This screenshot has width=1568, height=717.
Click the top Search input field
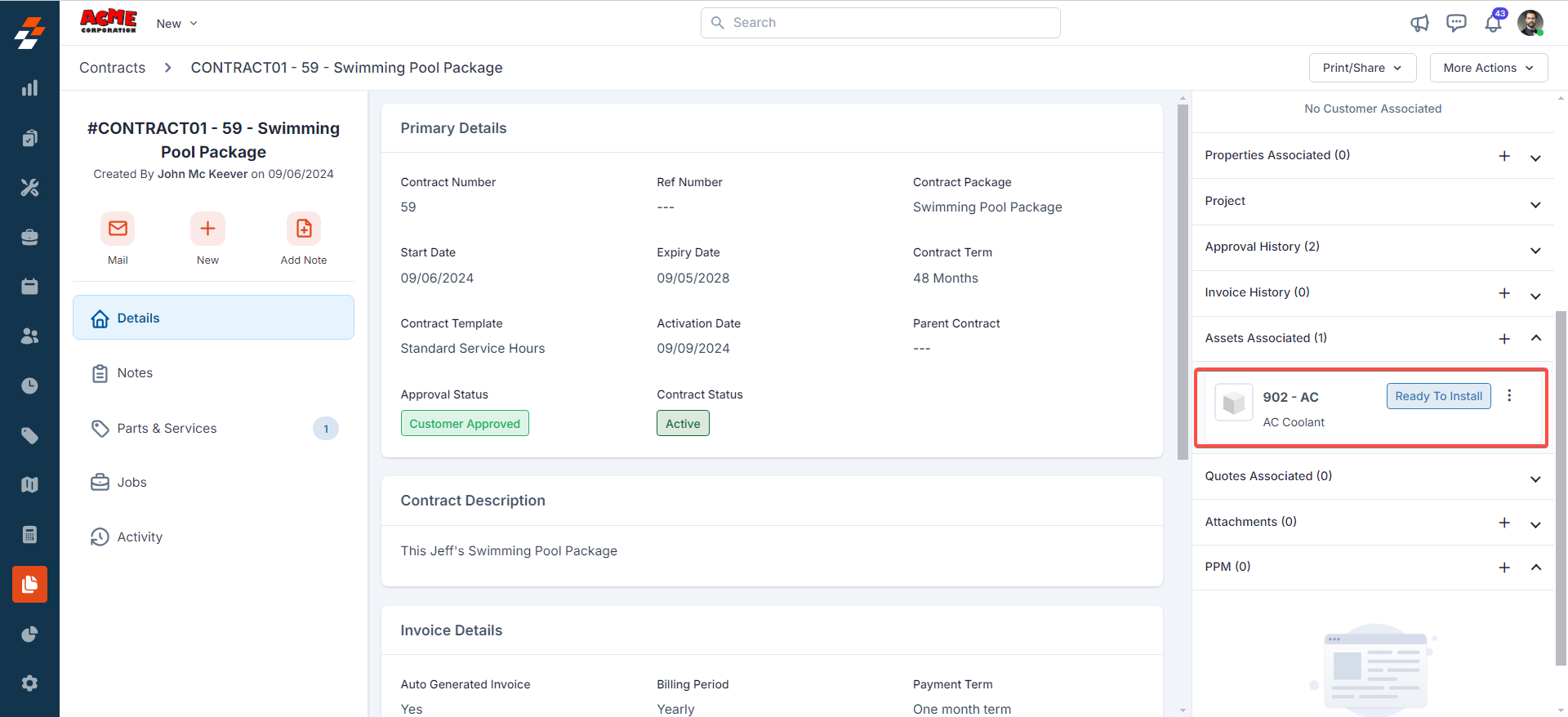pyautogui.click(x=880, y=23)
